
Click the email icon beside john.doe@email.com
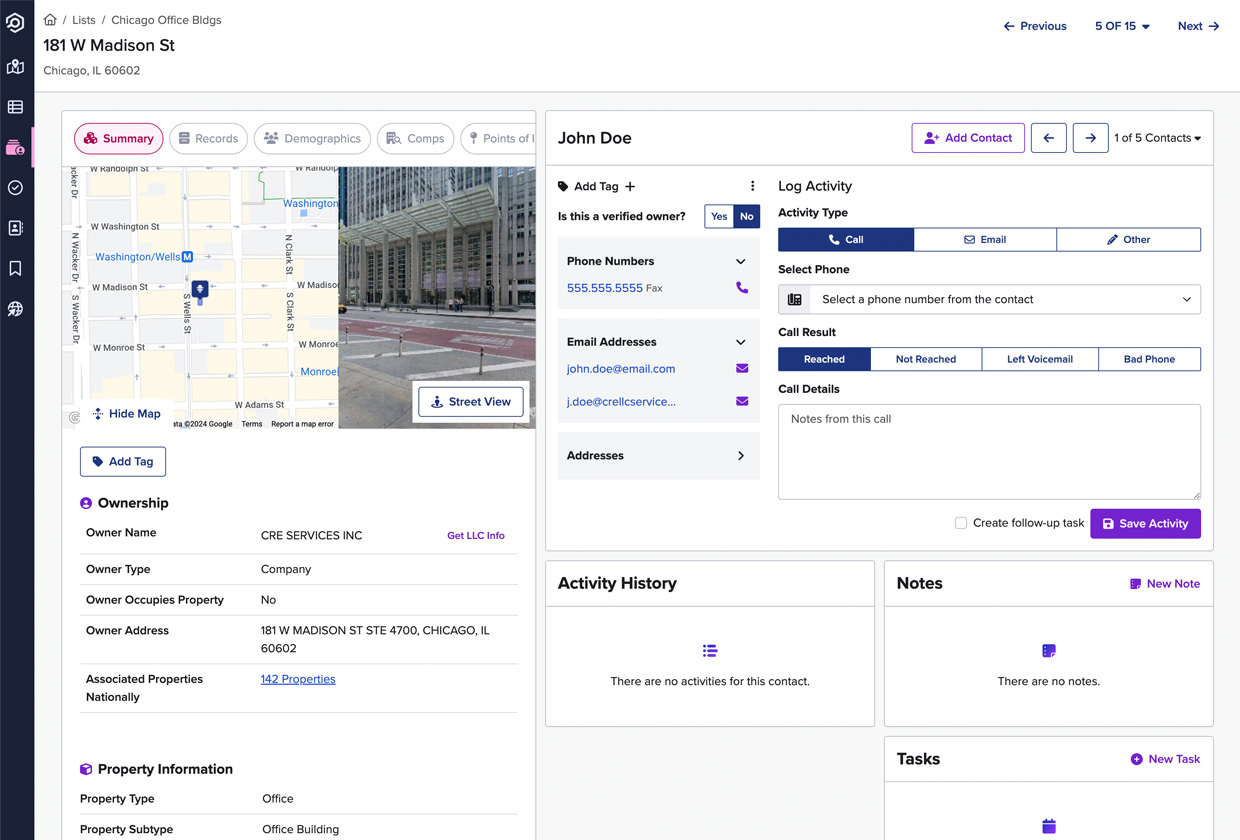[x=741, y=369]
